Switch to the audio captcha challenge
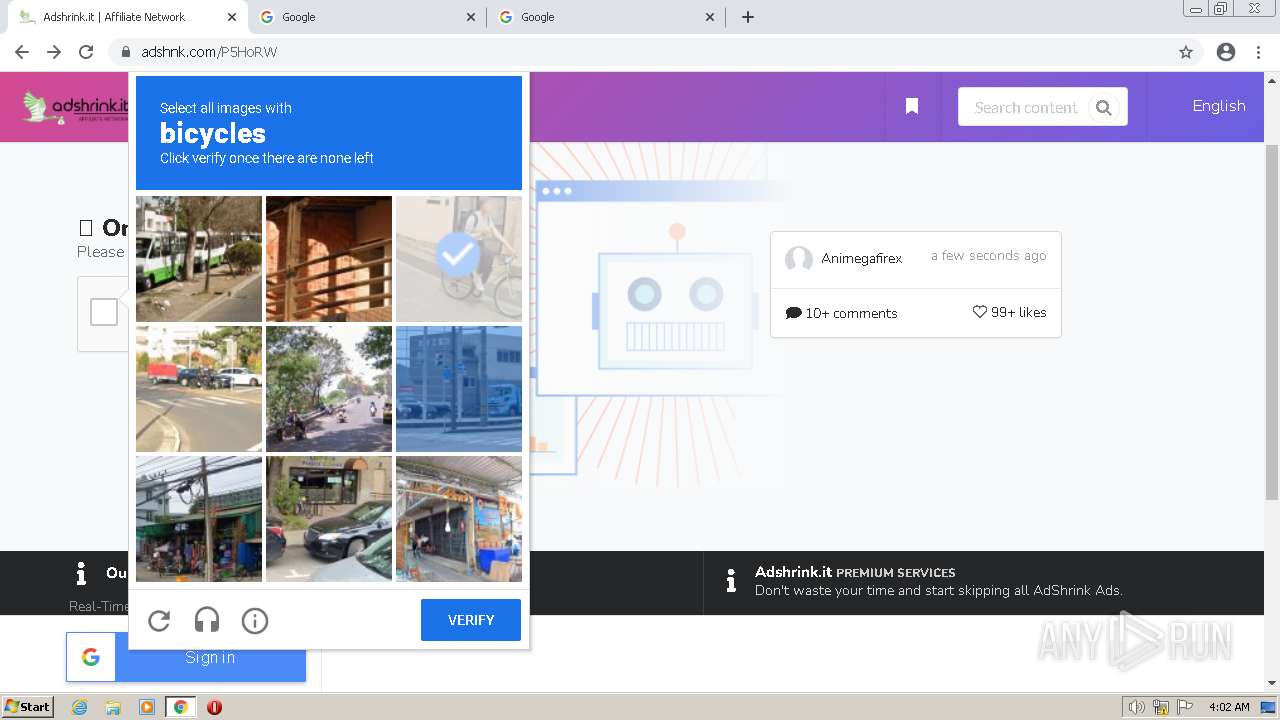1280x720 pixels. tap(207, 621)
